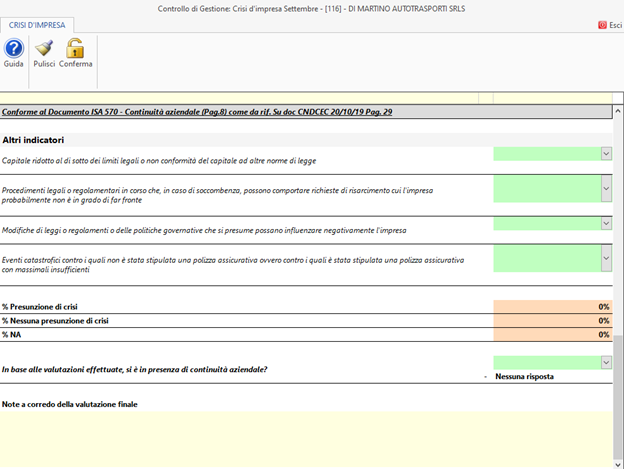Screen dimensions: 624x469
Task: Click in the yellow final evaluation notes area
Action: coord(300,438)
